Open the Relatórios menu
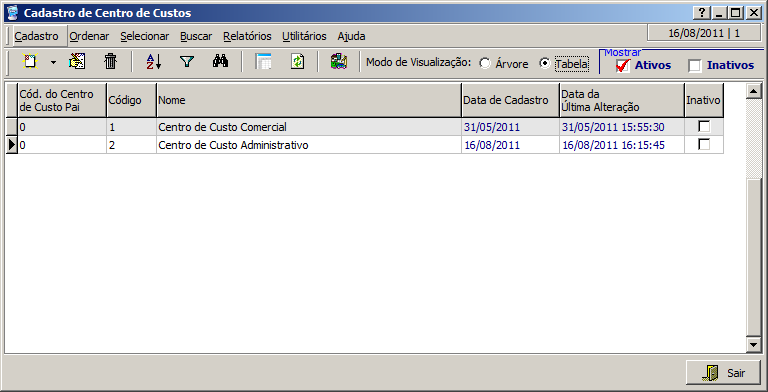The width and height of the screenshot is (768, 392). point(247,36)
